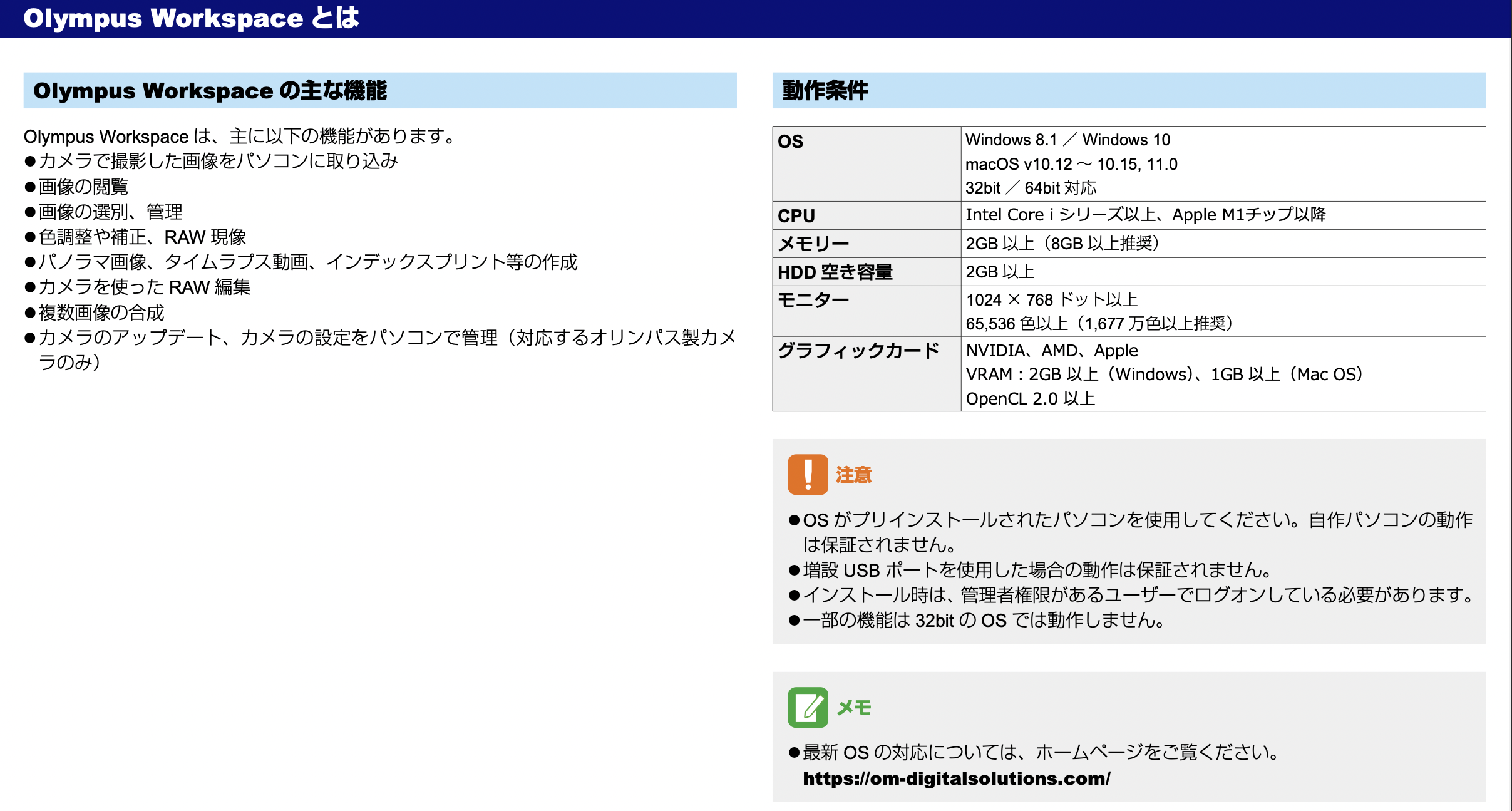The image size is (1512, 811).
Task: Select the 'グラフィックカード' table header cell
Action: click(867, 374)
